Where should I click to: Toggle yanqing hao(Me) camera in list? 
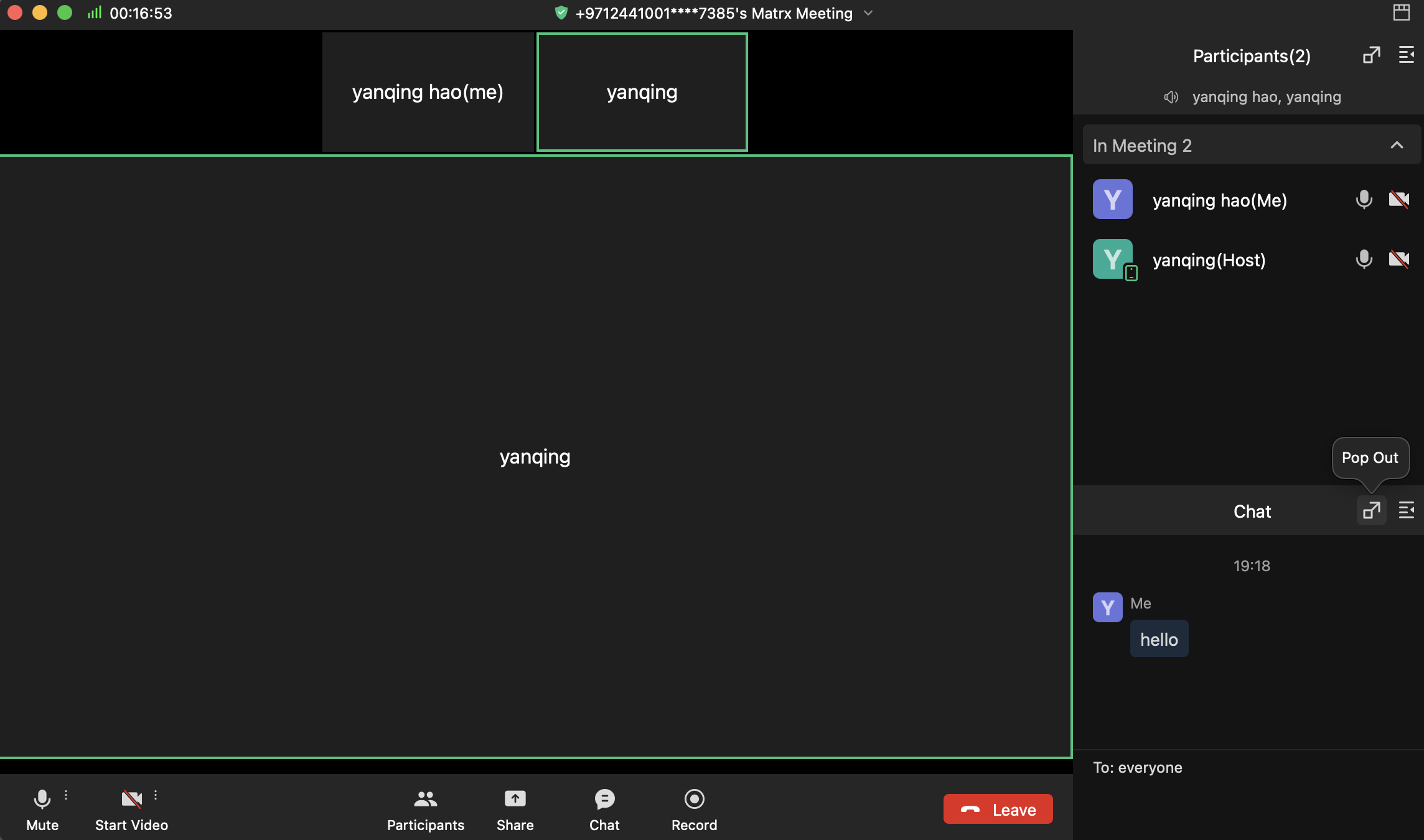tap(1398, 200)
